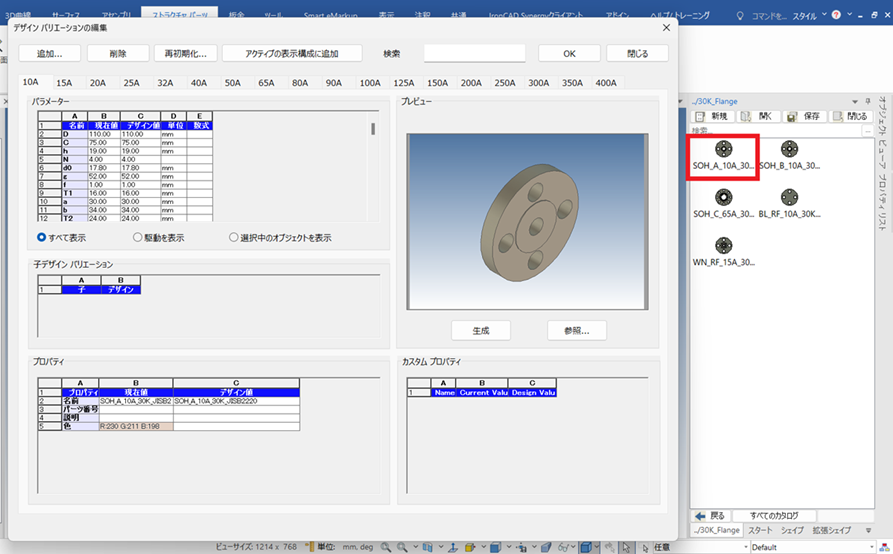This screenshot has width=893, height=554.
Task: Click the 検索 search input field in dialog
Action: pos(474,53)
